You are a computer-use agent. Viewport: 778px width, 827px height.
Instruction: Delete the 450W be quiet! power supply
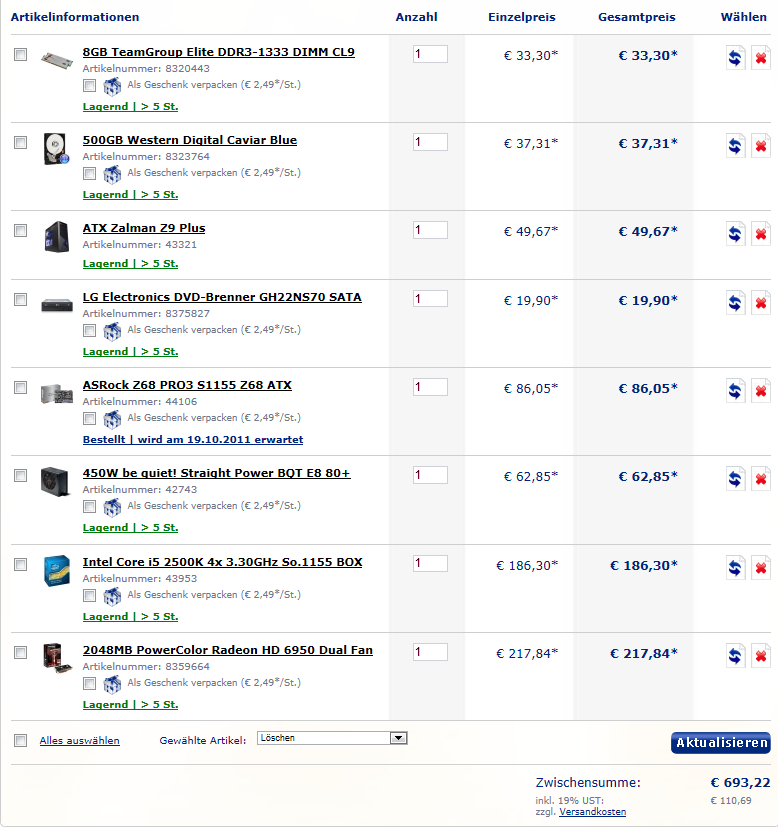click(x=761, y=479)
